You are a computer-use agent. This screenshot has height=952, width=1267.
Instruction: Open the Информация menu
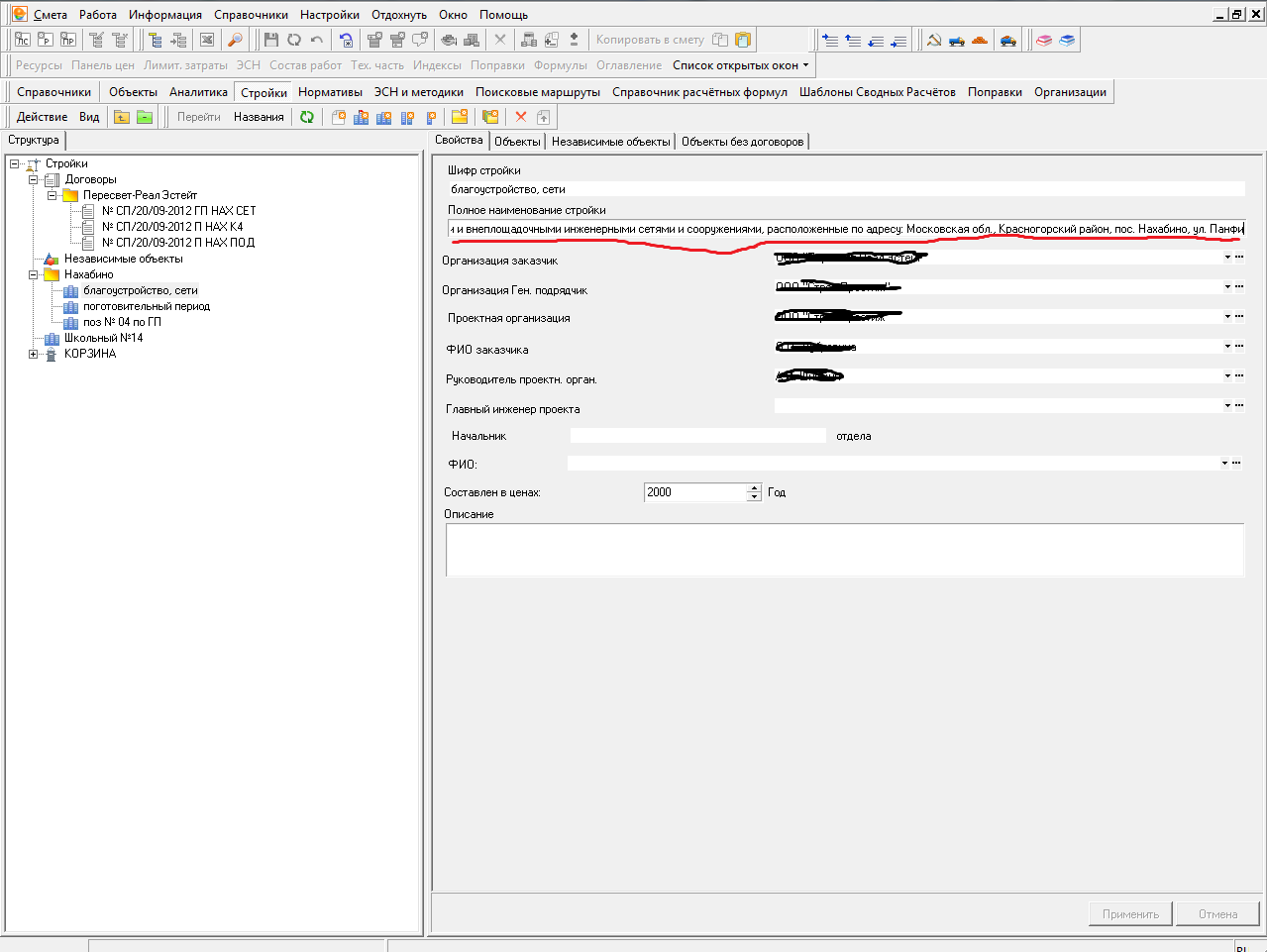click(165, 15)
